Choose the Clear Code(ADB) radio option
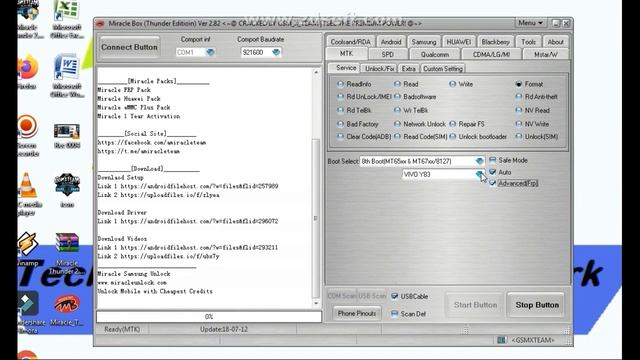The image size is (640, 360). tap(364, 137)
